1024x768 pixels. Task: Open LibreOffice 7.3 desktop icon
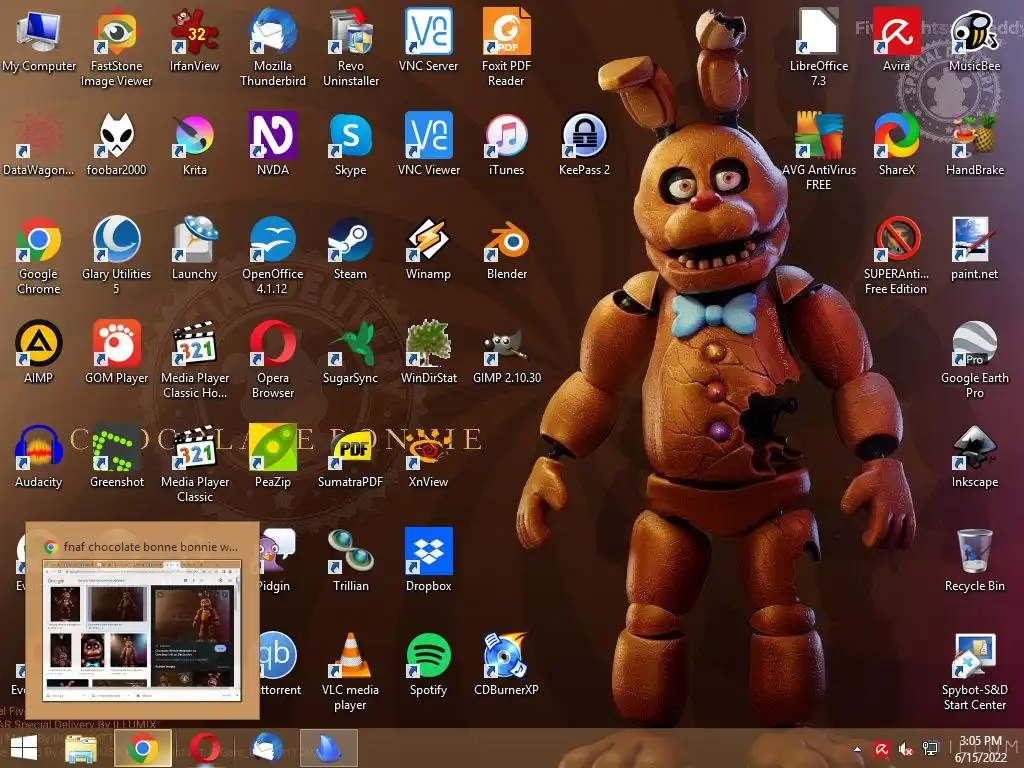818,47
